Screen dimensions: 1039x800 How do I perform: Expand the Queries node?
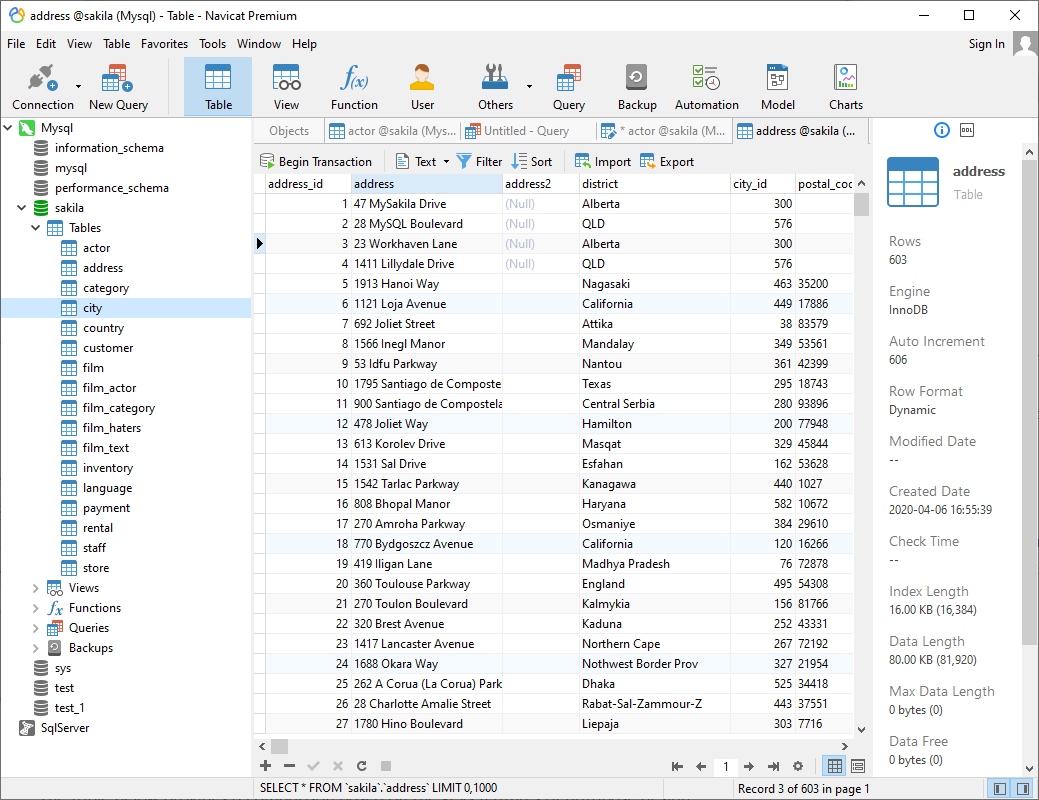[x=36, y=628]
